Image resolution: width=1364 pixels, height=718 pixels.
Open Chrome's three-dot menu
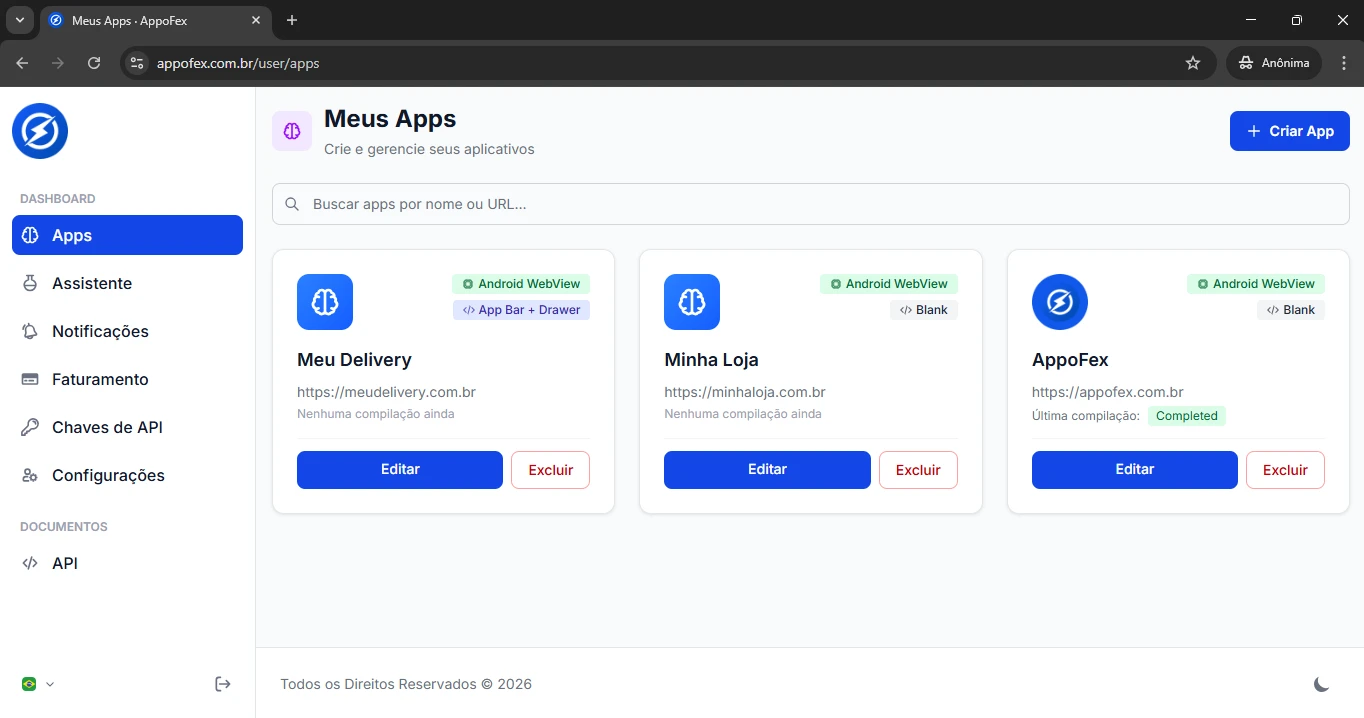1343,63
